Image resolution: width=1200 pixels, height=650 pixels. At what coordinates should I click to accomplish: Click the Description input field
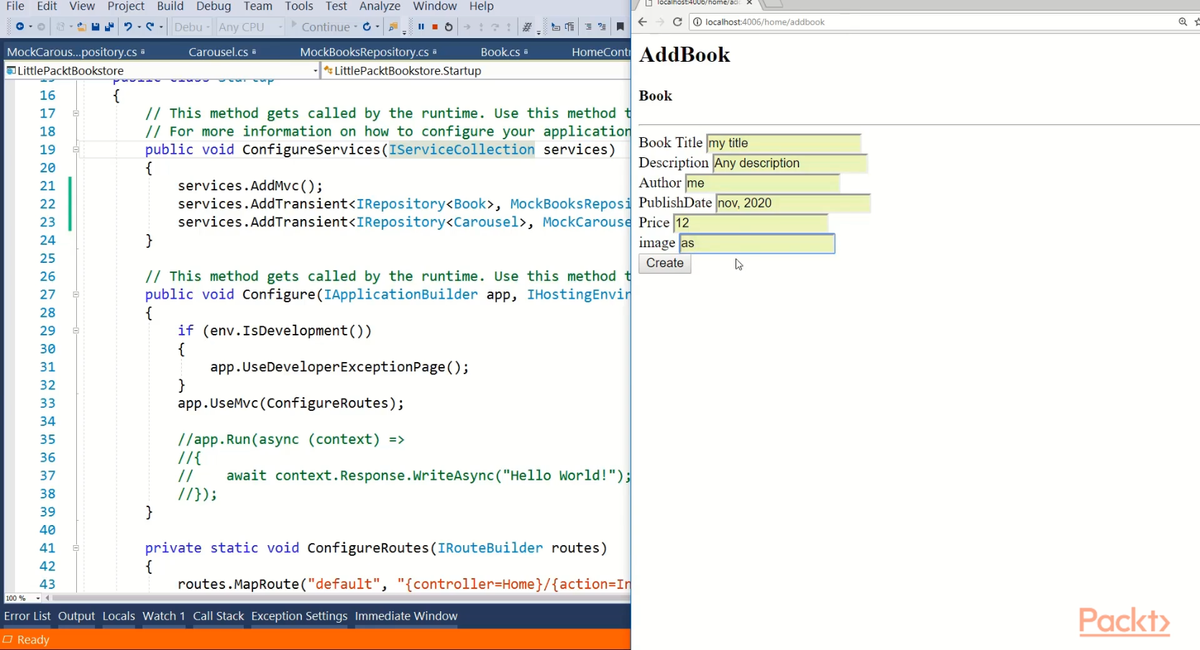tap(790, 163)
